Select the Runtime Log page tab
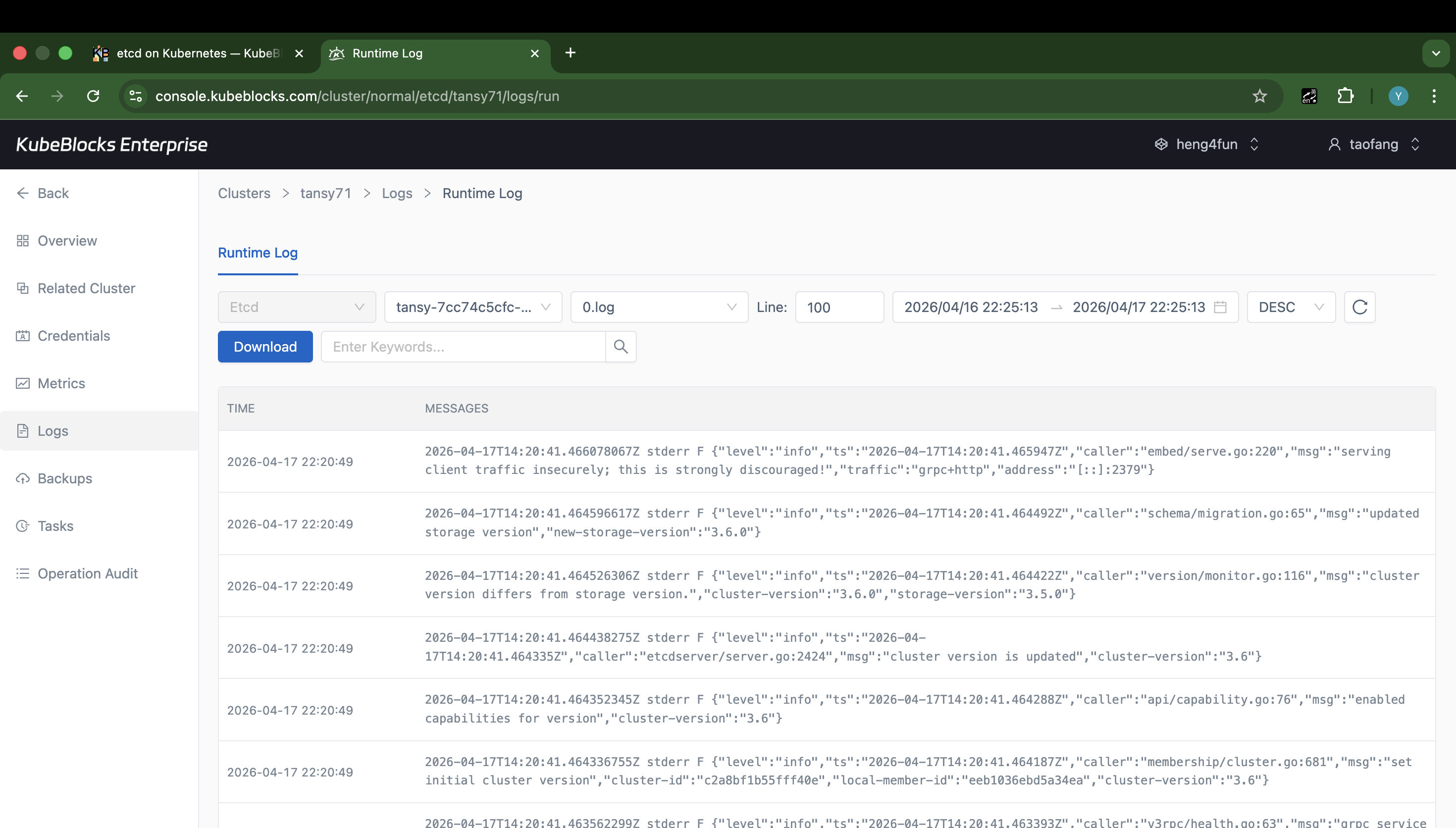The height and width of the screenshot is (828, 1456). pyautogui.click(x=258, y=253)
